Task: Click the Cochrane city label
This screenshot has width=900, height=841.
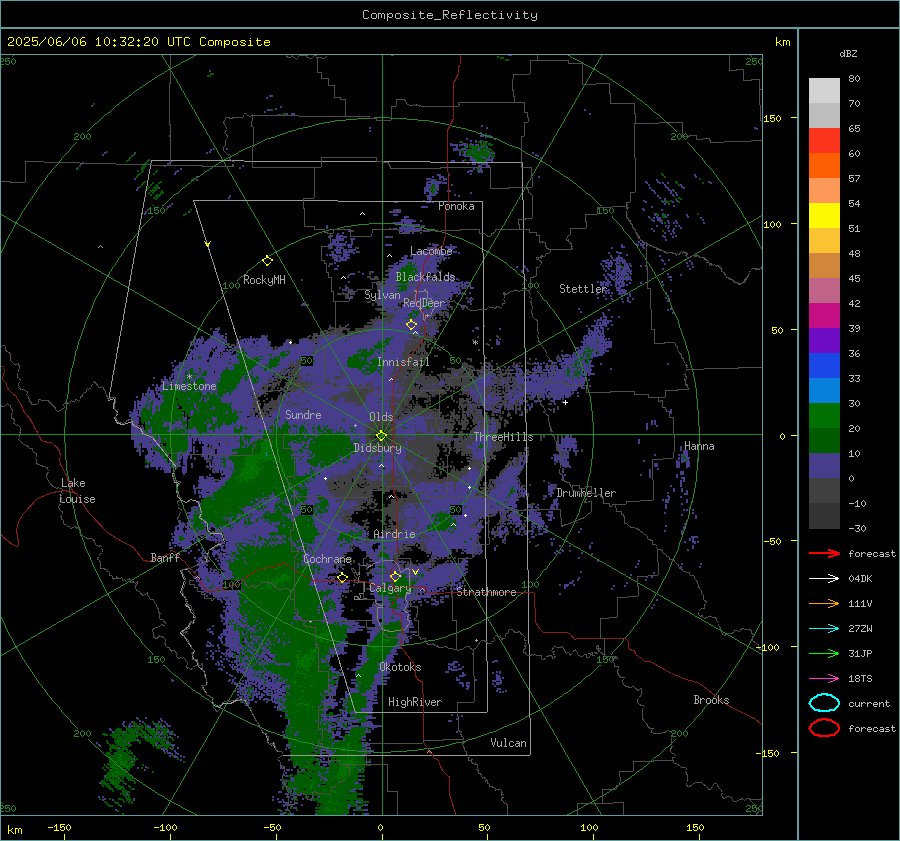Action: click(x=327, y=559)
